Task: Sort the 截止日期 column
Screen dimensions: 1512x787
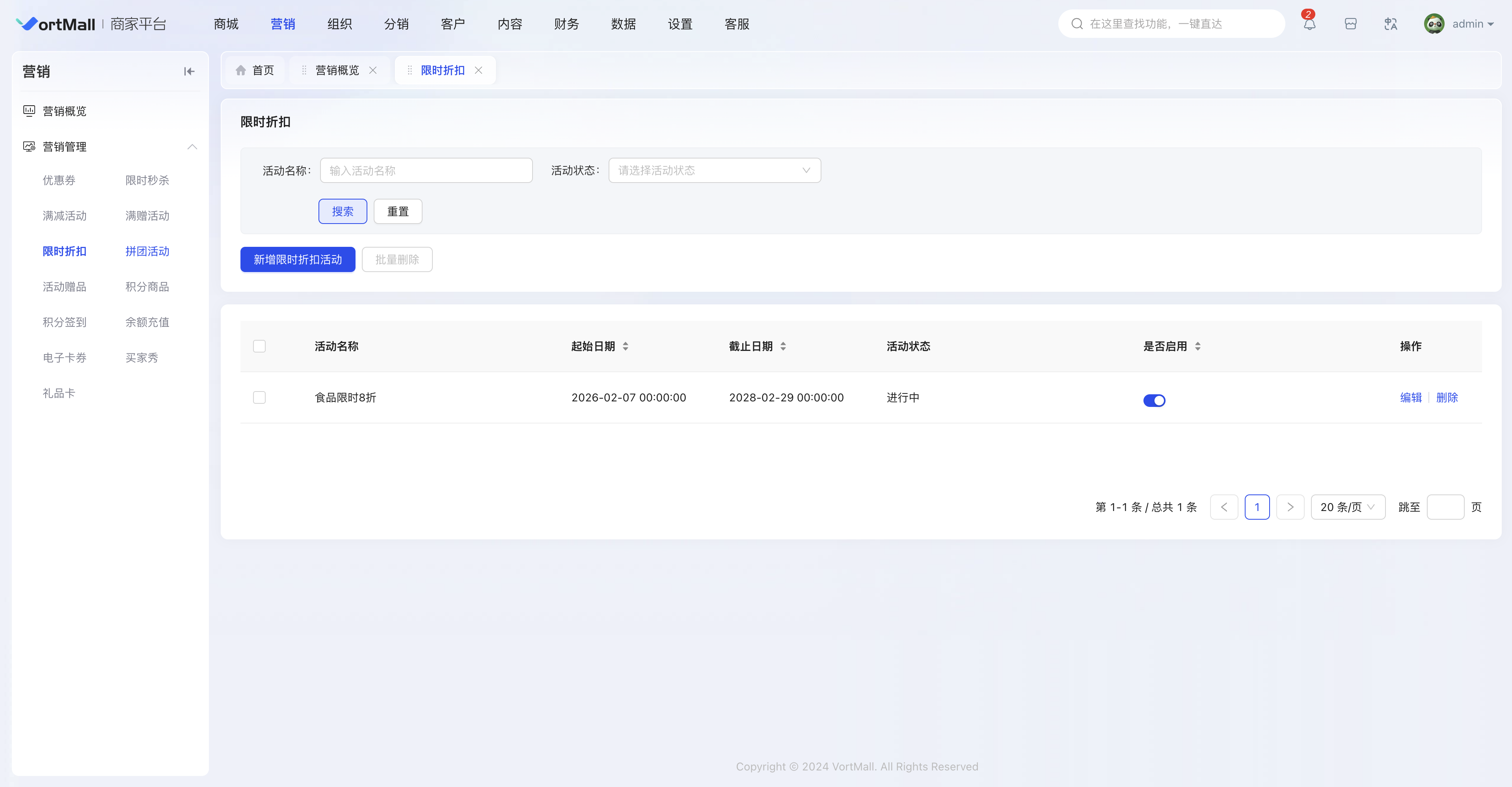Action: pos(783,347)
